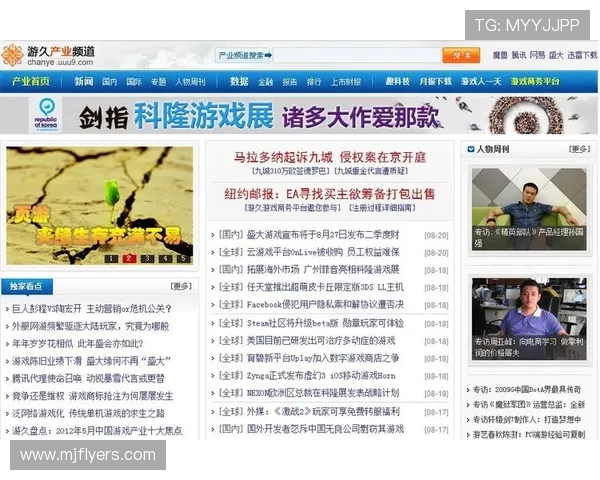Open headline 马拉多纳起诉九城 侵权案在京开庭
The width and height of the screenshot is (600, 480).
[x=330, y=157]
